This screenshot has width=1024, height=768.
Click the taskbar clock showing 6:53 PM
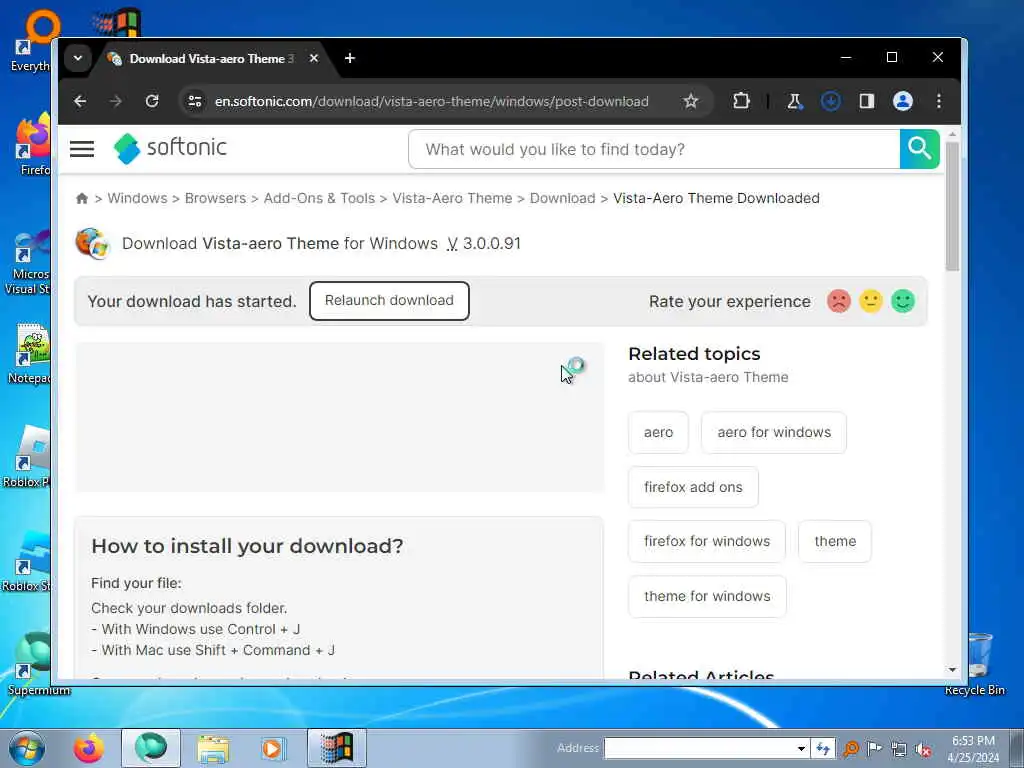click(973, 749)
